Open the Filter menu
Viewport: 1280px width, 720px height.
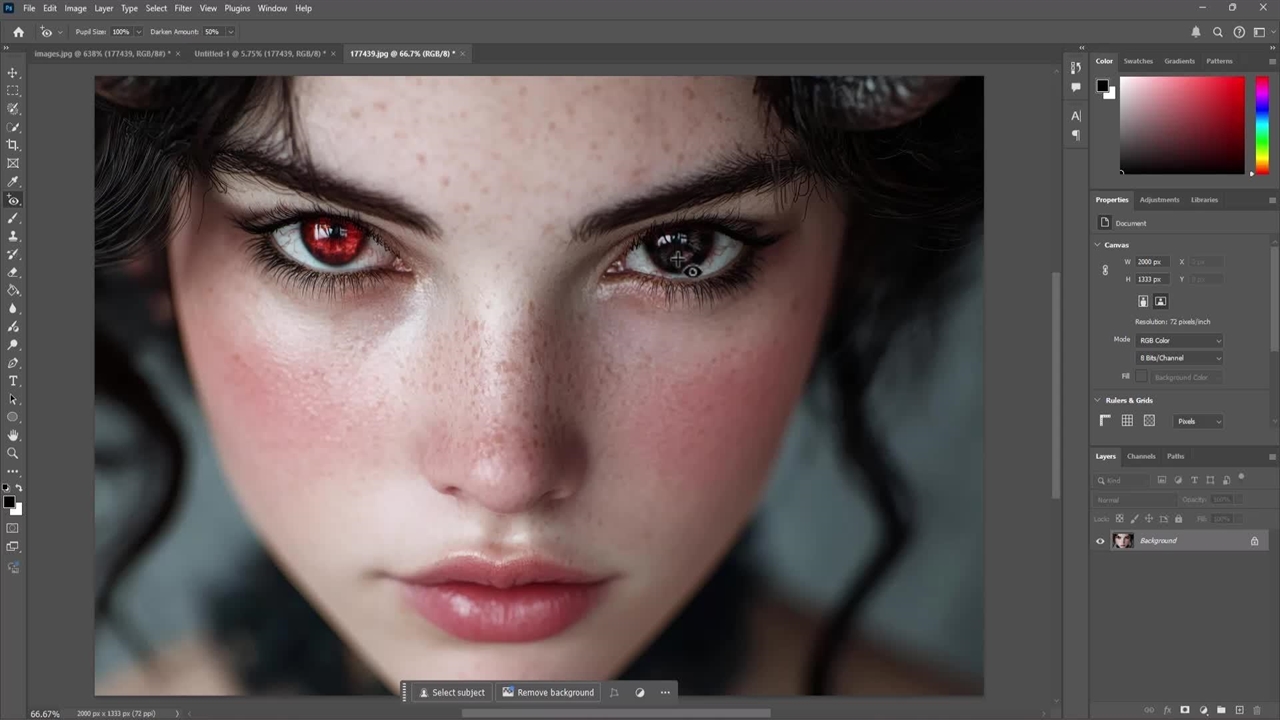tap(183, 8)
